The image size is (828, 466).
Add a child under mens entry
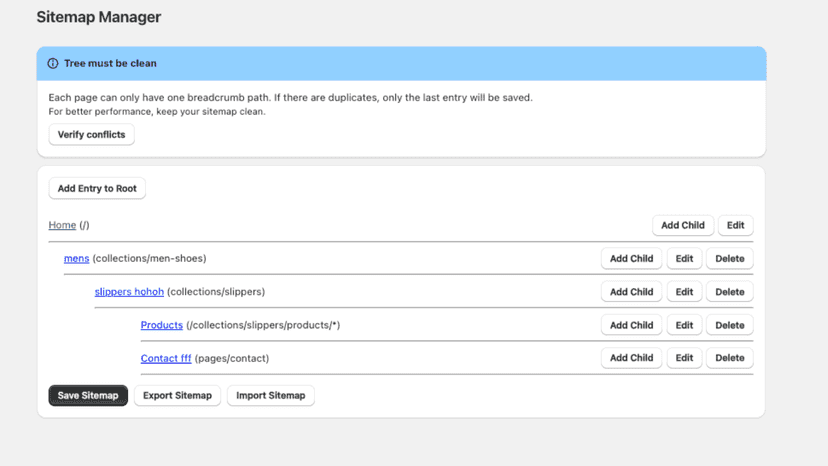coord(632,258)
